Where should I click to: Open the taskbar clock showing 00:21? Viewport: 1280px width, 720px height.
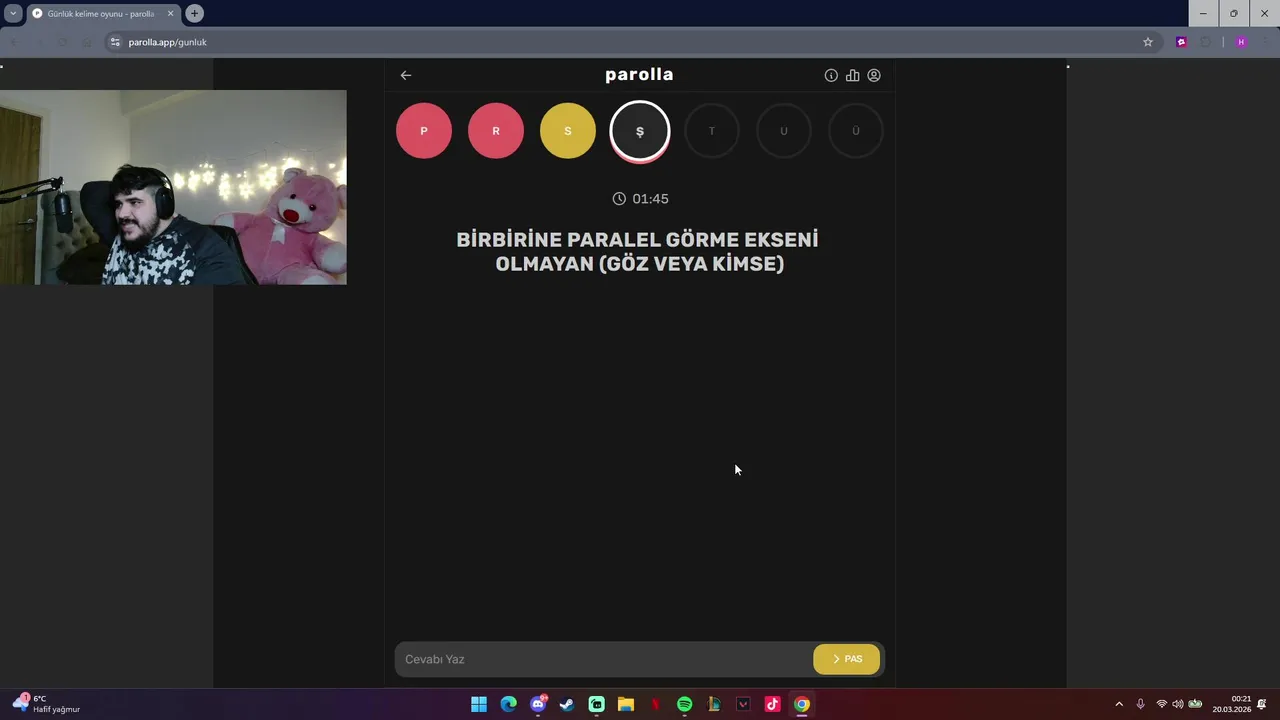pos(1232,704)
